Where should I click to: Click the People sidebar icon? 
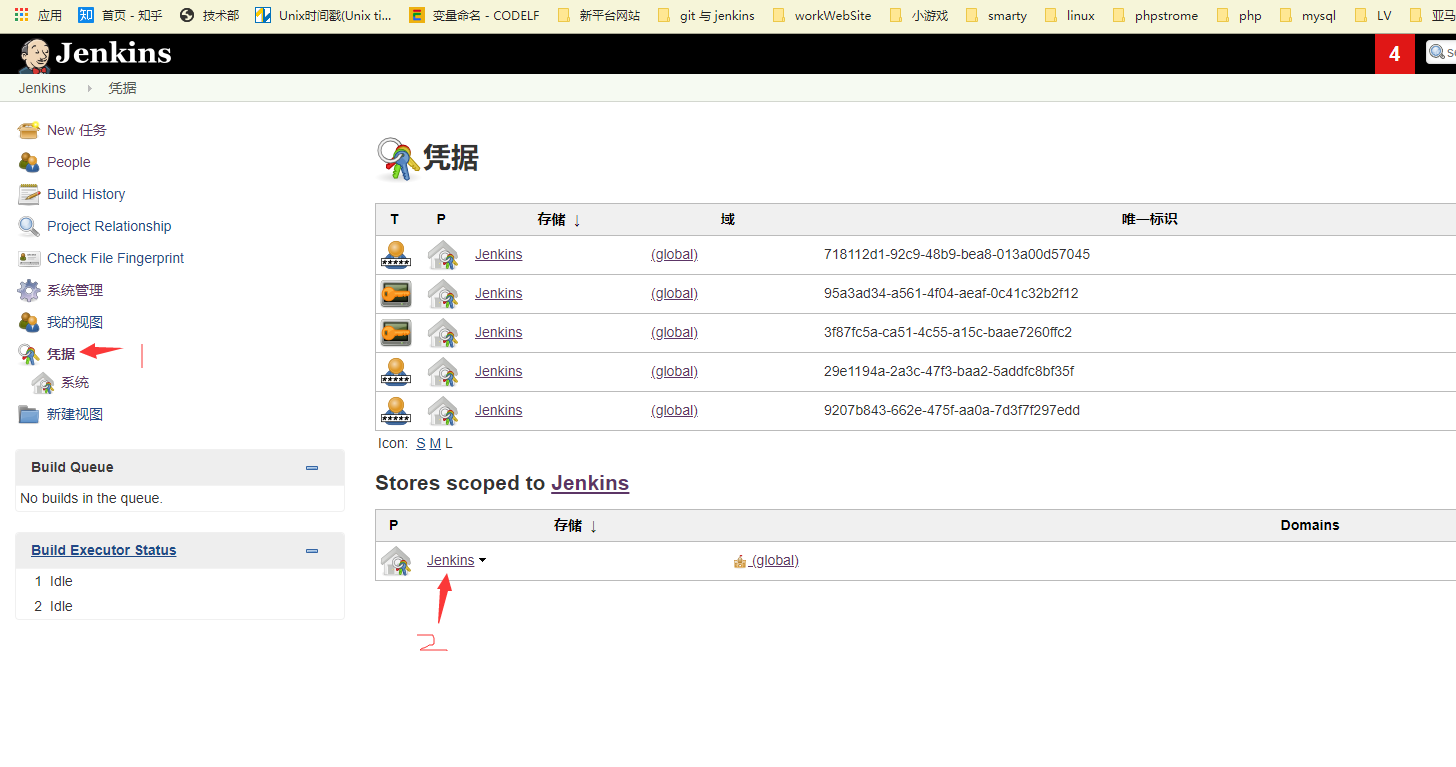[29, 162]
